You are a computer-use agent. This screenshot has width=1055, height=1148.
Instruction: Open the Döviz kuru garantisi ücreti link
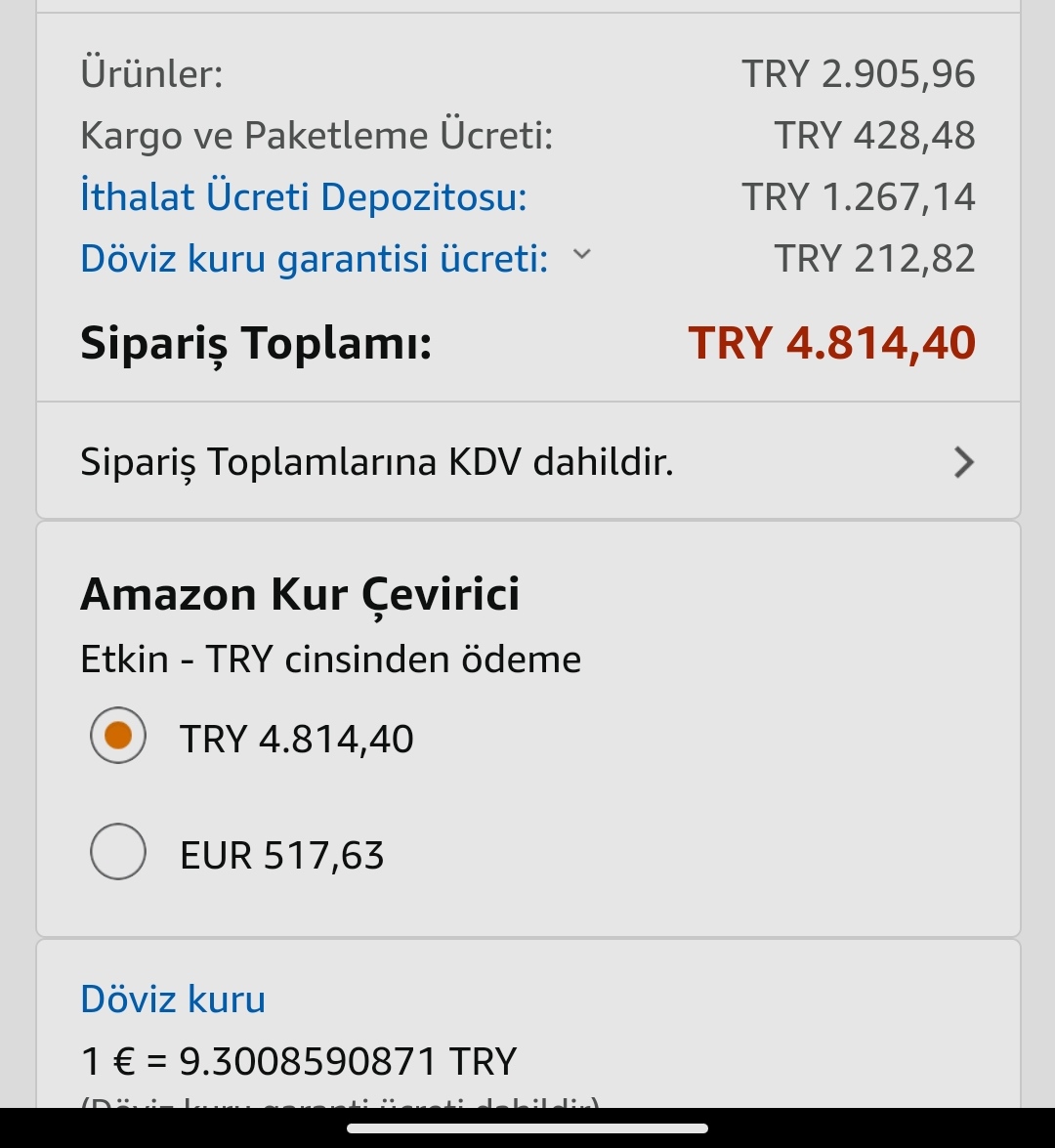point(315,258)
